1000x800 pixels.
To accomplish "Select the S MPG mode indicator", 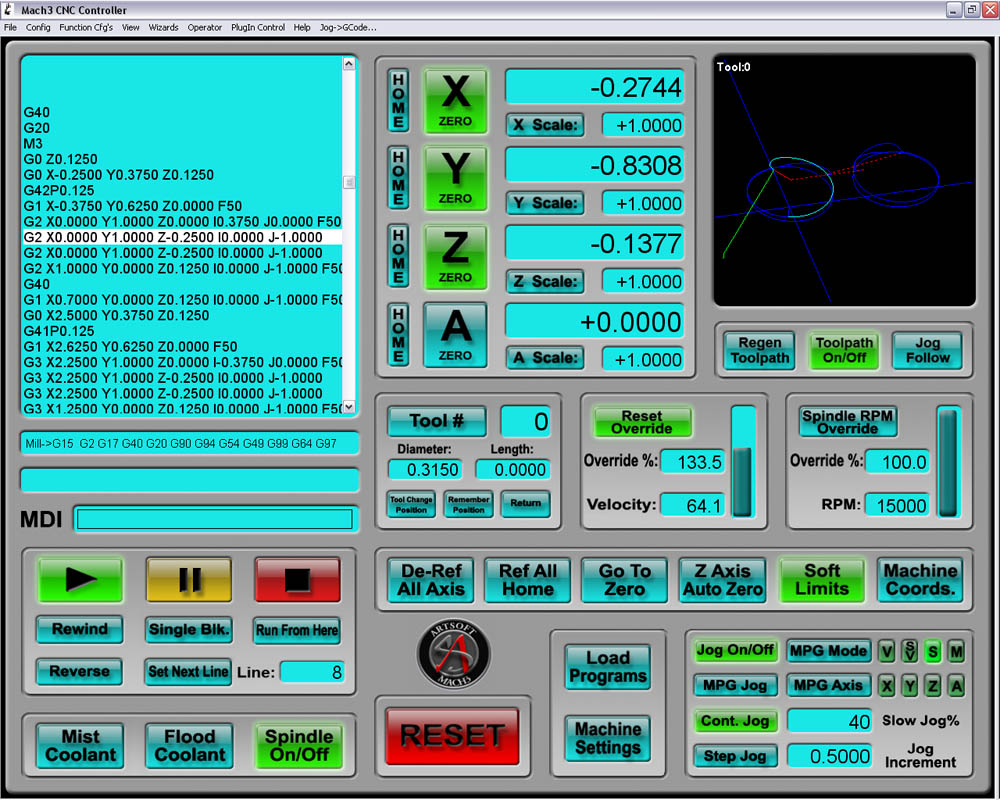I will pyautogui.click(x=933, y=651).
